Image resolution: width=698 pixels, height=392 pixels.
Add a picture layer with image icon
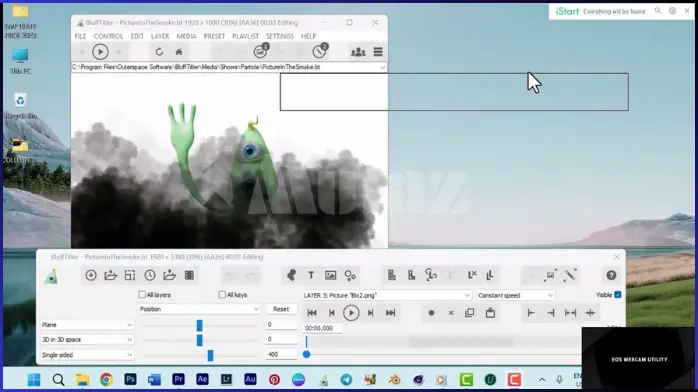[330, 275]
